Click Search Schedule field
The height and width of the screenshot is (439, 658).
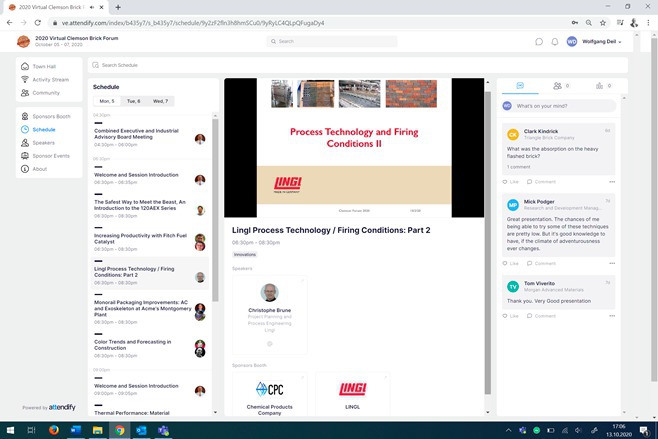tap(358, 65)
